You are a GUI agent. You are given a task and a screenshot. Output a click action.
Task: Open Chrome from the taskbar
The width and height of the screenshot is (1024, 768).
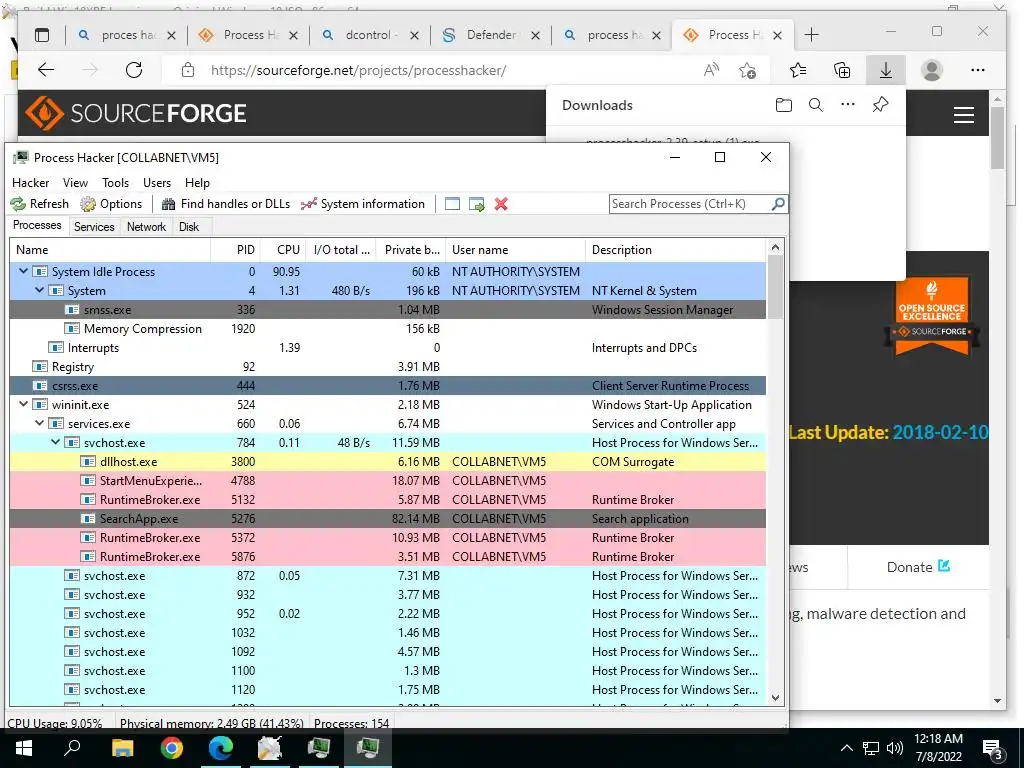tap(171, 748)
